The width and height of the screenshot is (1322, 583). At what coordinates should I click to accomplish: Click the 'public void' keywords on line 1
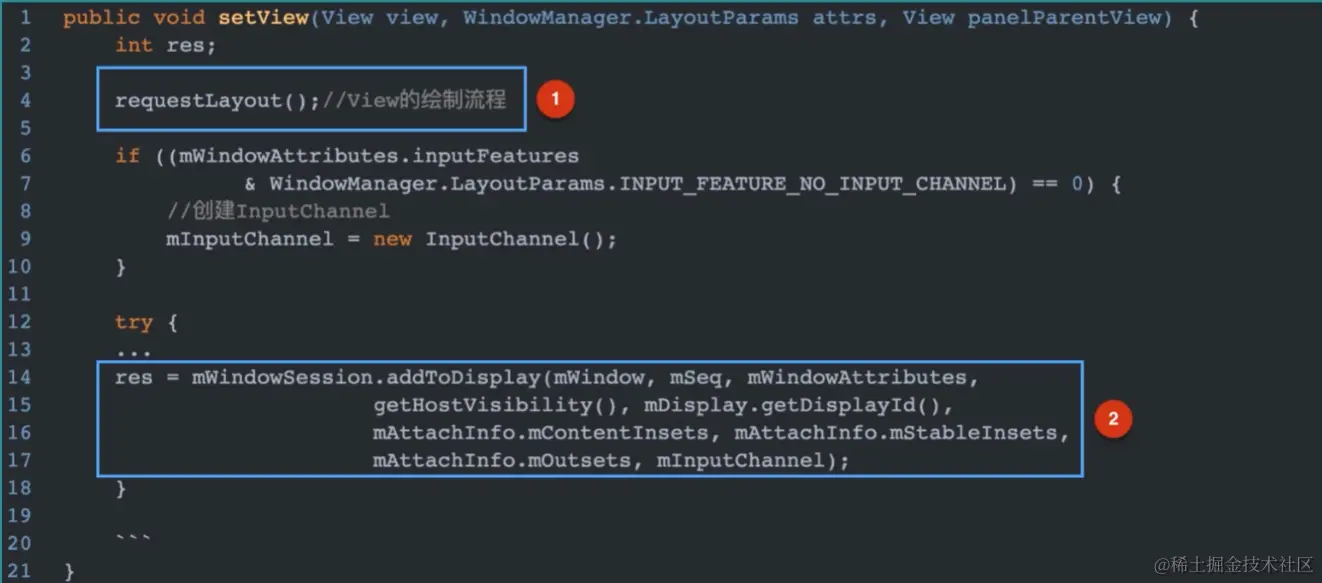135,19
